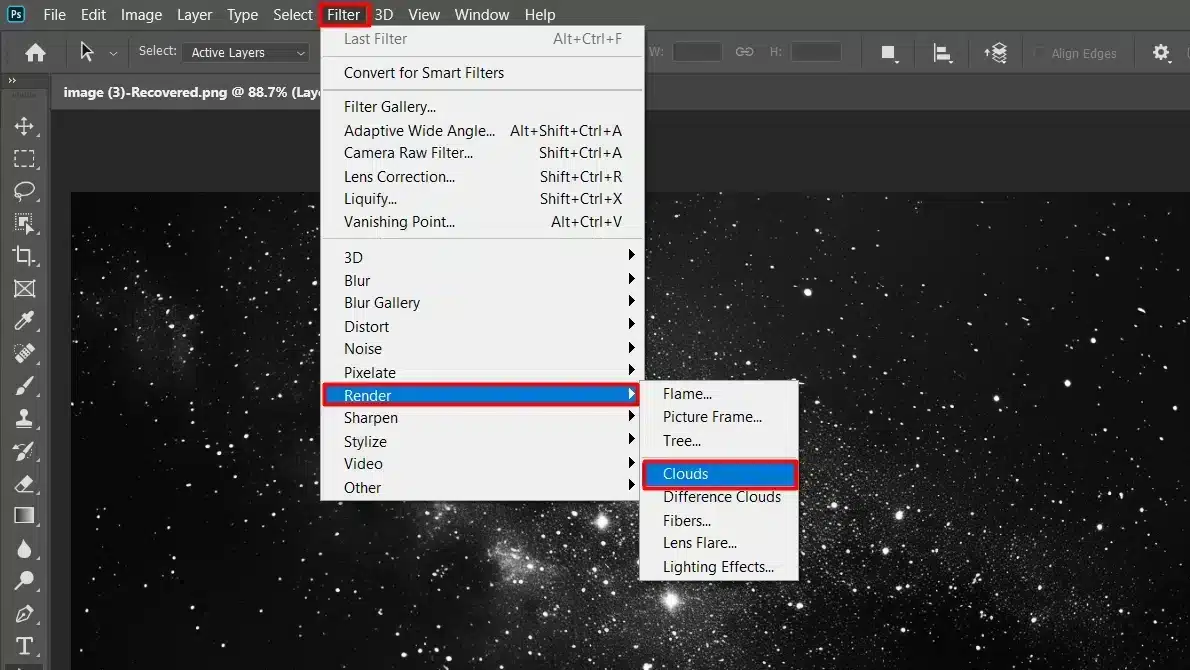This screenshot has width=1190, height=670.
Task: Select the Type tool
Action: pyautogui.click(x=24, y=646)
